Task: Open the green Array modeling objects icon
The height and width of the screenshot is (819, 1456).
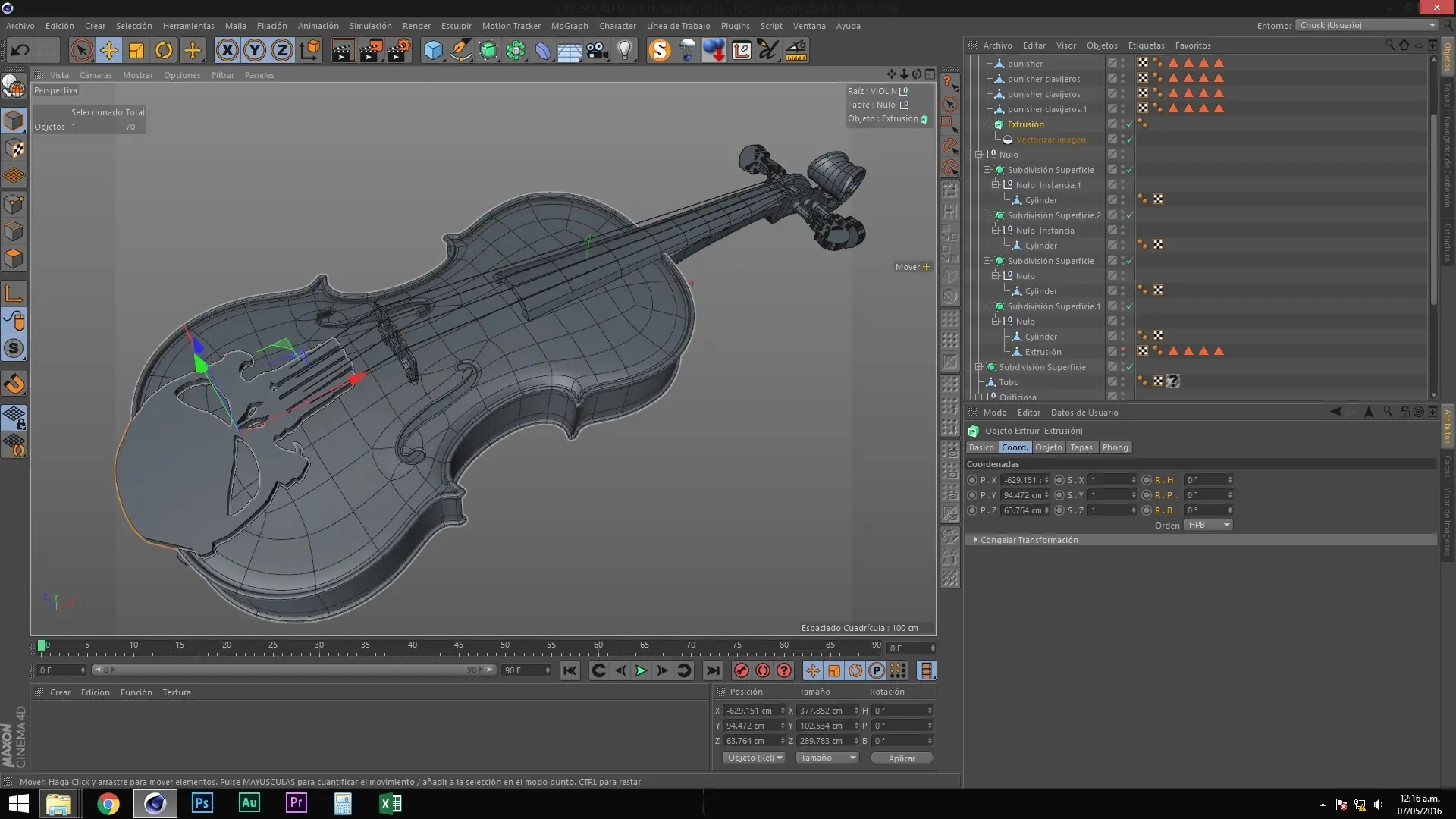Action: (x=516, y=51)
